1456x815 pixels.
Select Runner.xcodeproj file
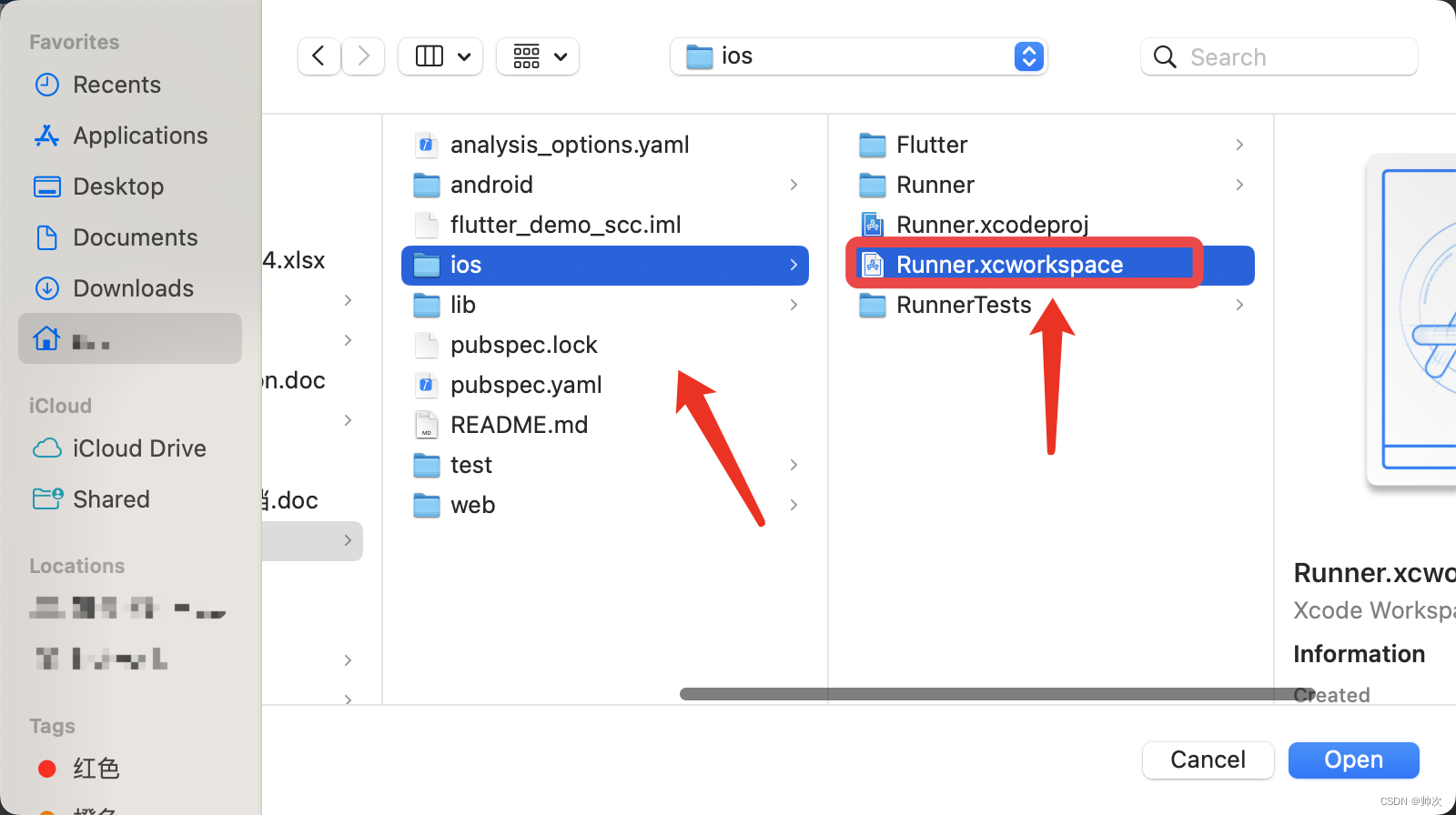click(1051, 225)
